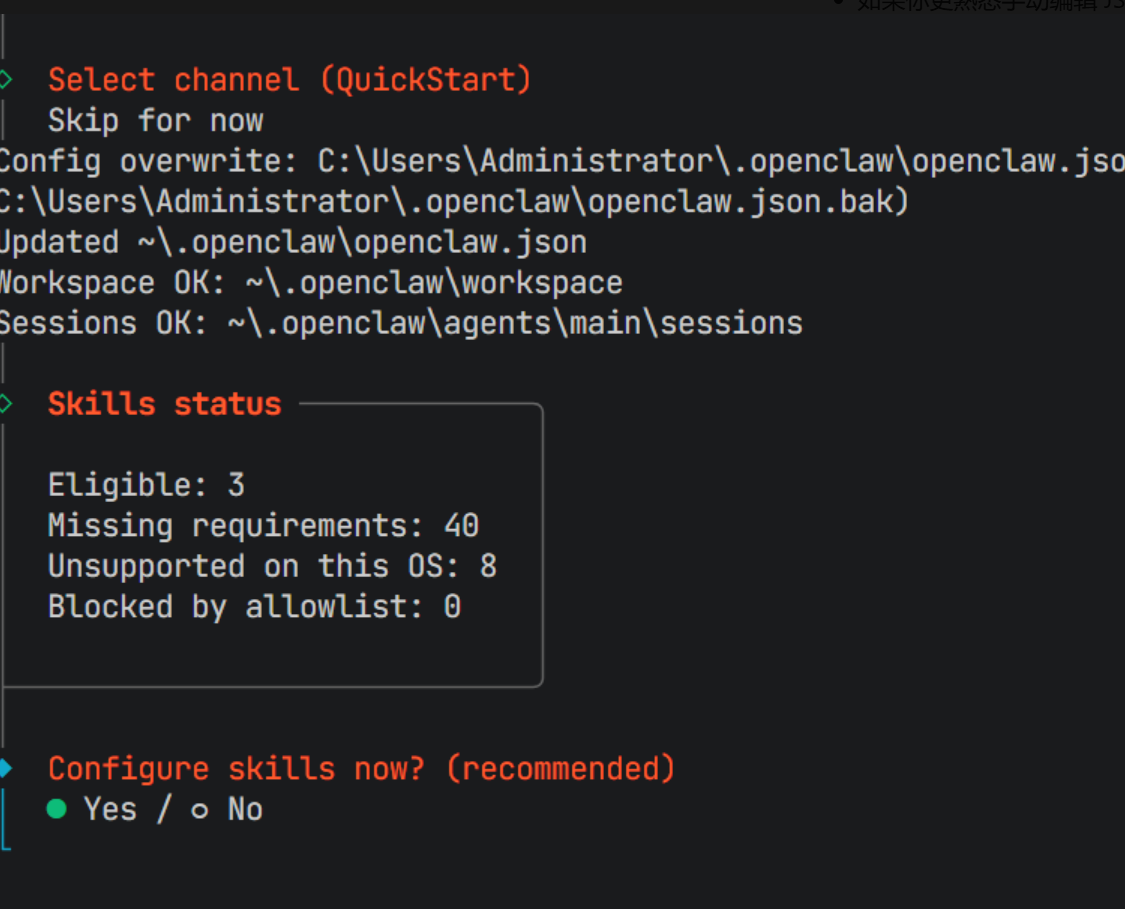
Task: Click the openclaw.json.bak path
Action: pyautogui.click(x=455, y=202)
